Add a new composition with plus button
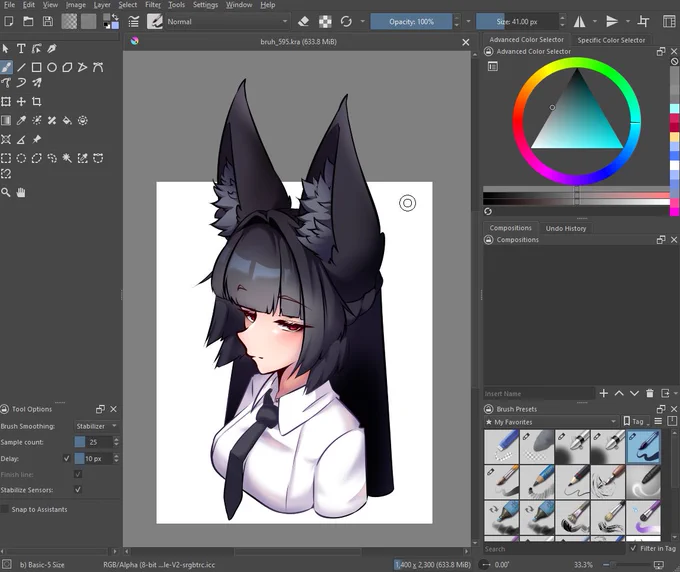680x572 pixels. pos(603,393)
